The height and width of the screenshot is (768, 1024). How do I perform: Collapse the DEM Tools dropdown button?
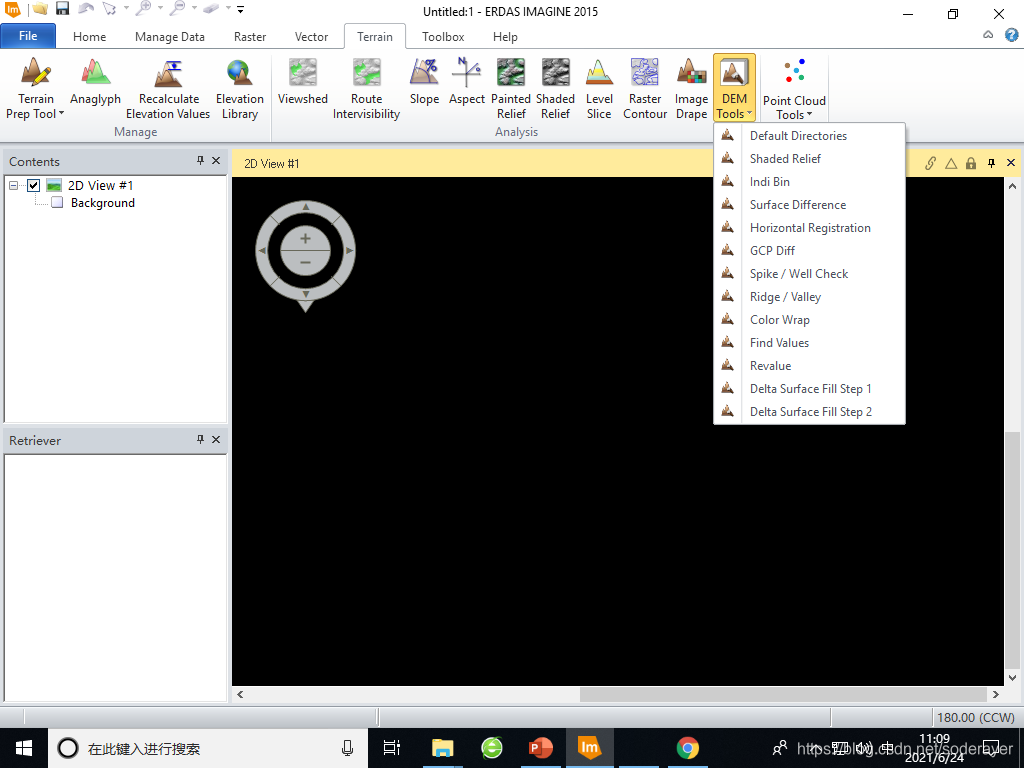(x=734, y=88)
